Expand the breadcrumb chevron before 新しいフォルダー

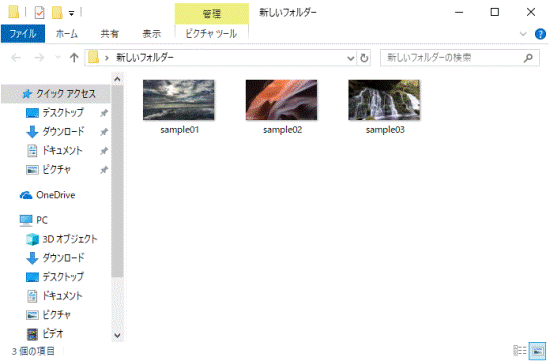[x=107, y=58]
